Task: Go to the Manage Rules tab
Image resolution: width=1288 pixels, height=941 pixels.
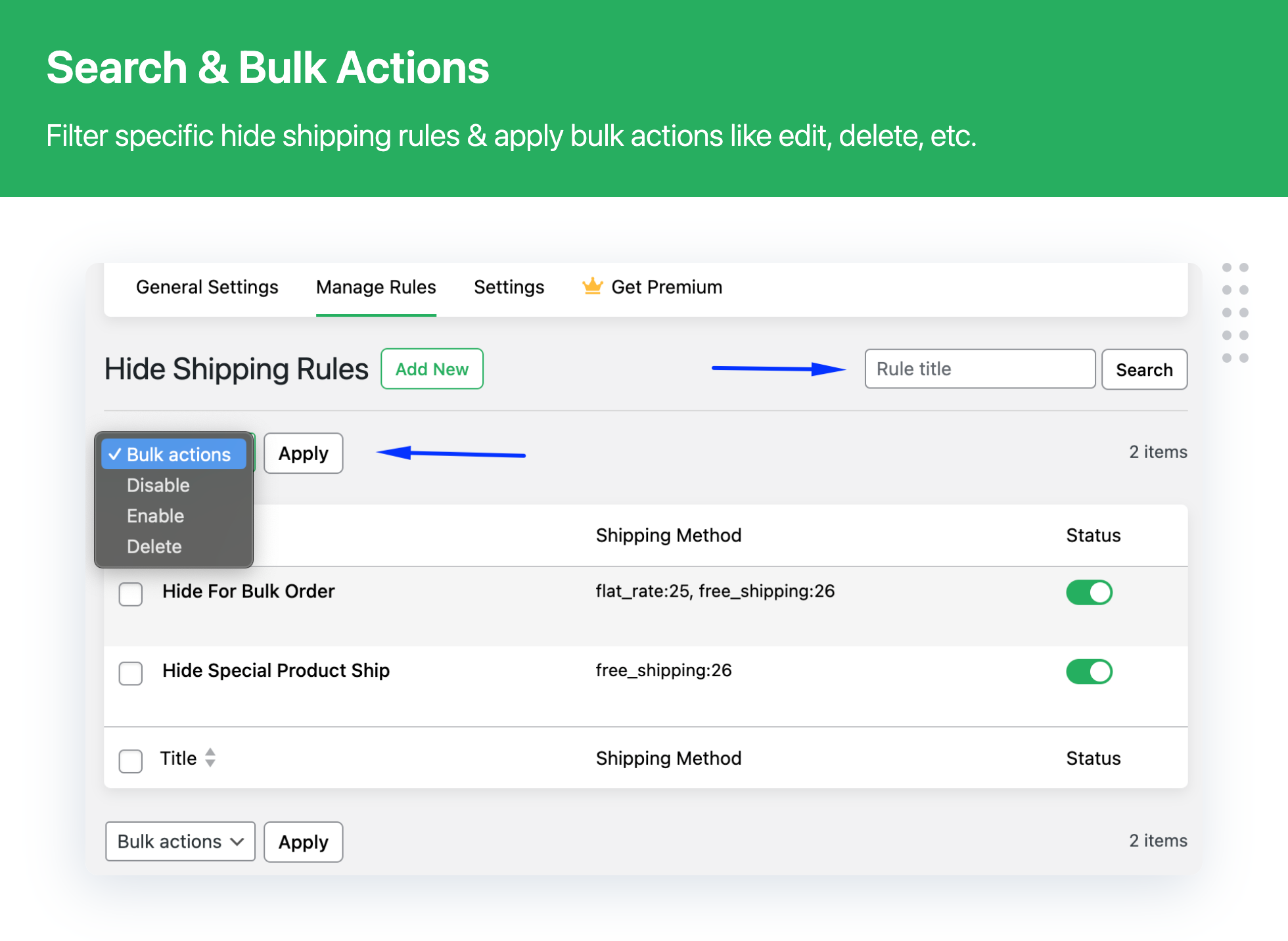Action: click(376, 287)
